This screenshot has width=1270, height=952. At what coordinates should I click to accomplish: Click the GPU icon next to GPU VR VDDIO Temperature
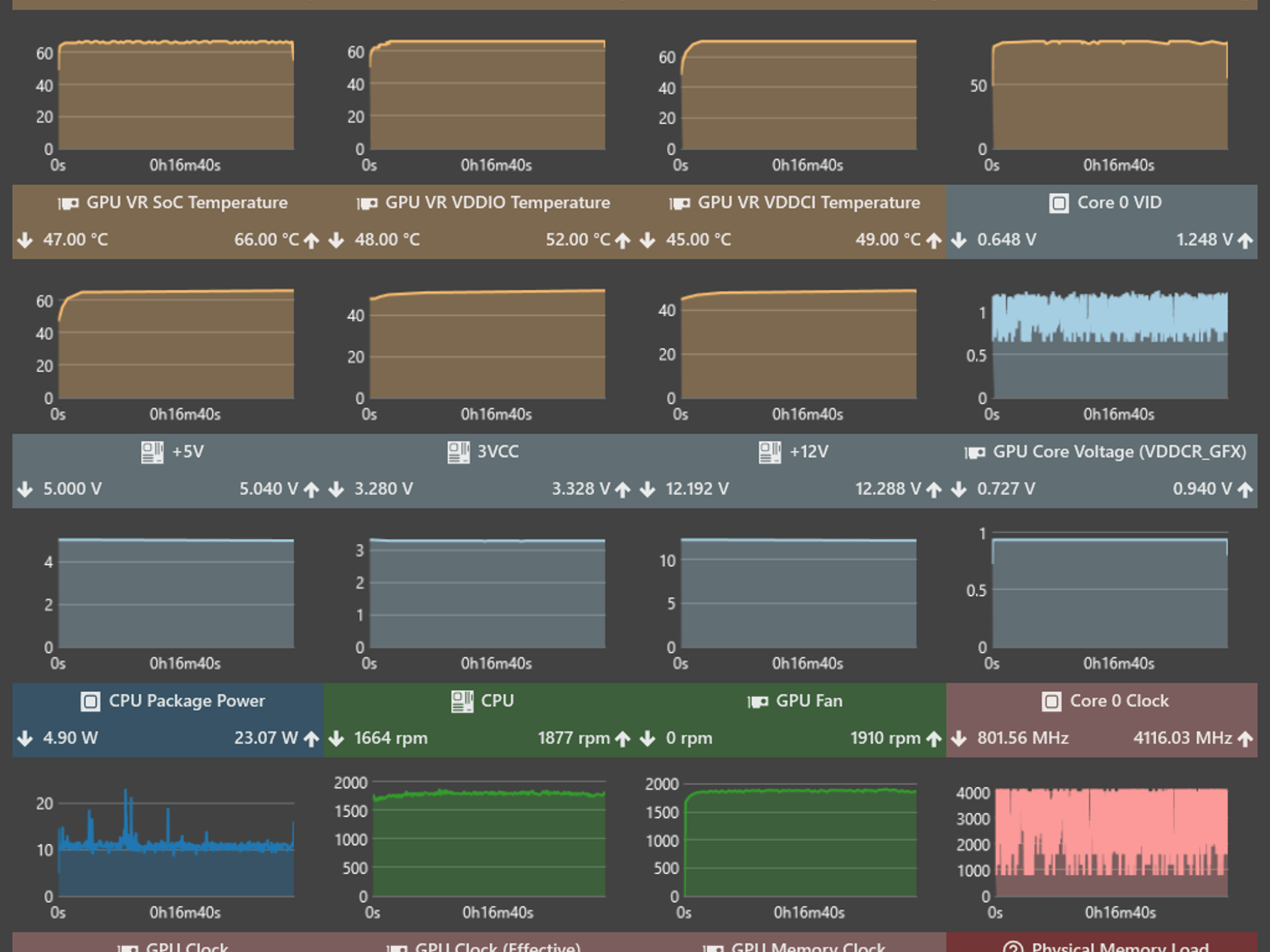point(367,203)
